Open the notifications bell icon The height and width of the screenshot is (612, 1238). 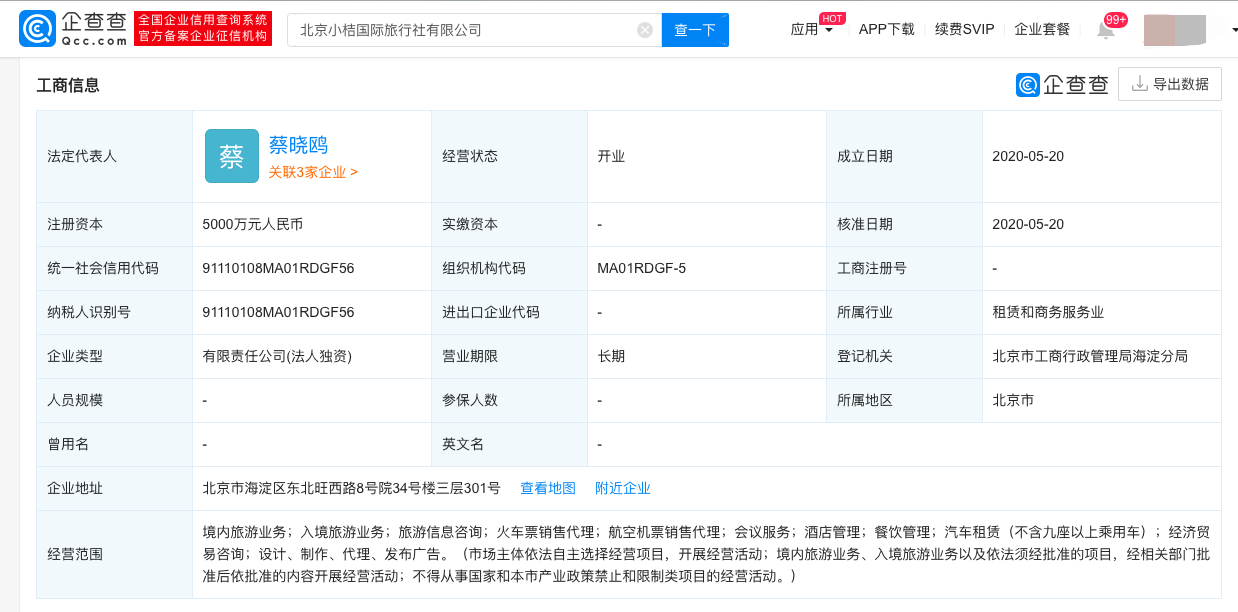click(x=1106, y=30)
